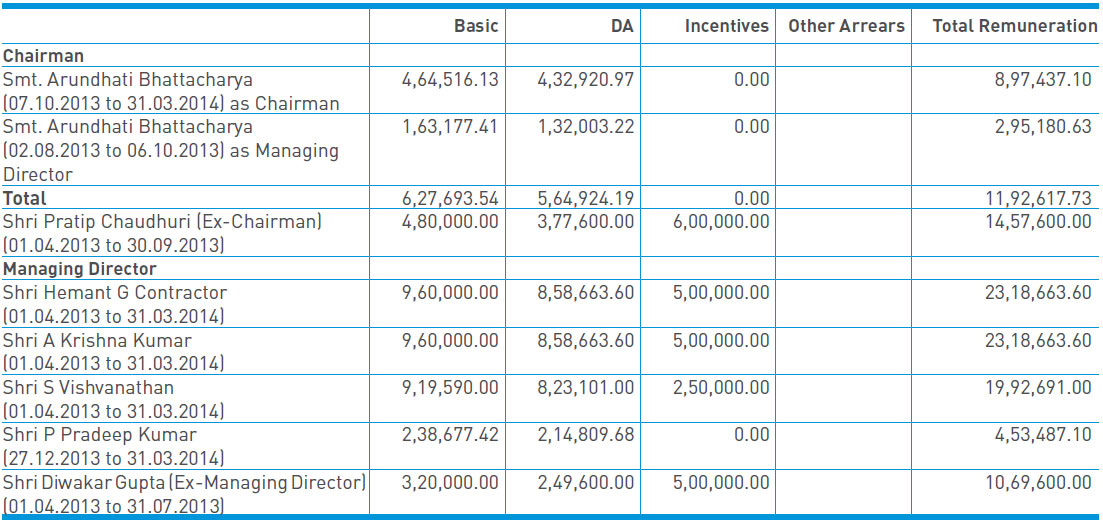Select the Shri Hemant G Contractor name cell
This screenshot has width=1103, height=523.
[x=114, y=293]
